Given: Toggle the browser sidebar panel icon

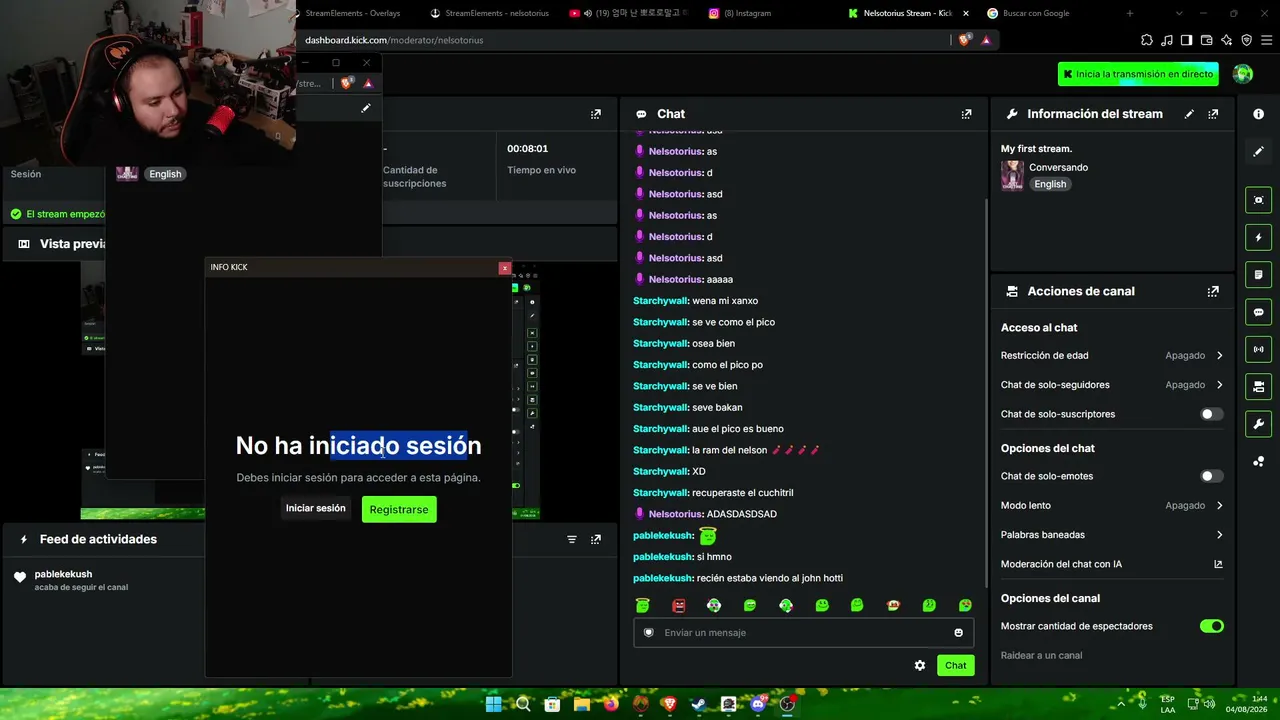Looking at the screenshot, I should coord(1186,40).
